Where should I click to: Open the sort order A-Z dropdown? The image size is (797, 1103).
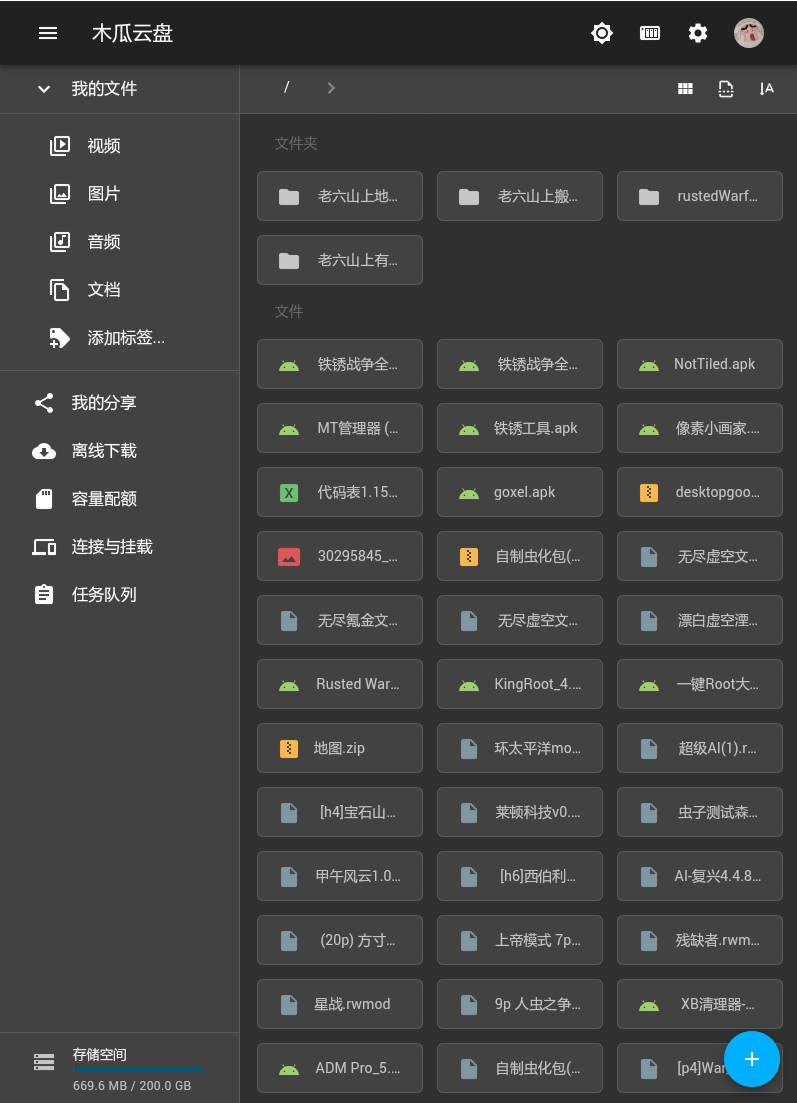(x=767, y=89)
